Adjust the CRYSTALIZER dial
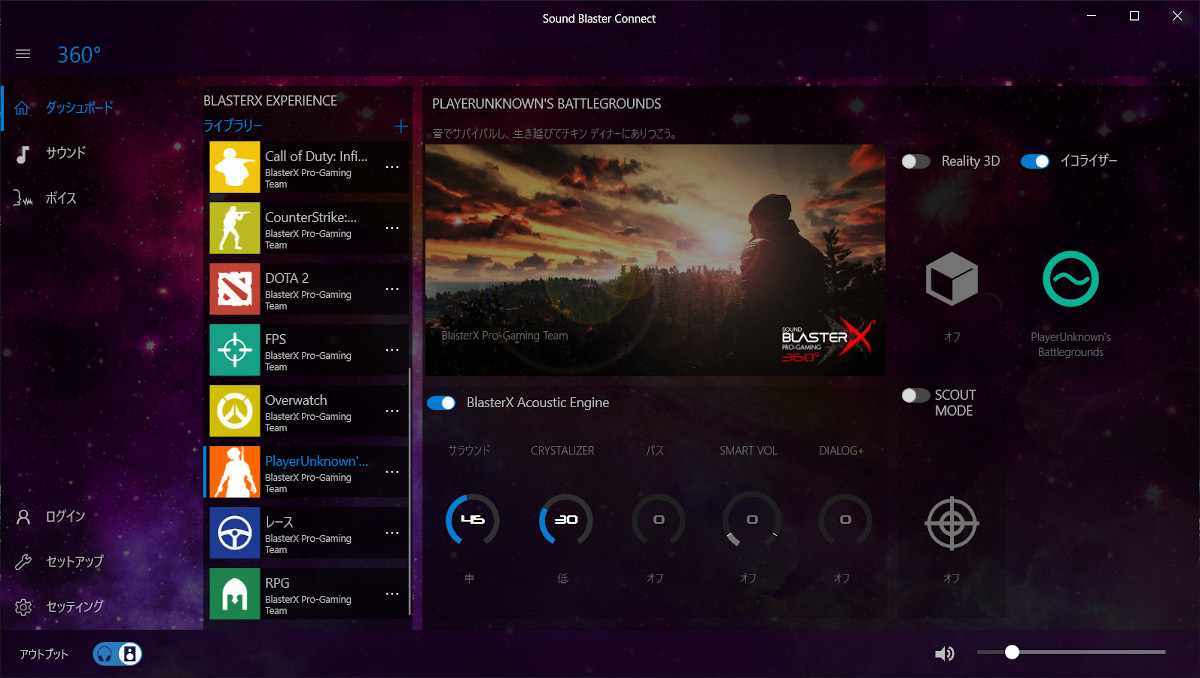The height and width of the screenshot is (678, 1200). click(565, 520)
